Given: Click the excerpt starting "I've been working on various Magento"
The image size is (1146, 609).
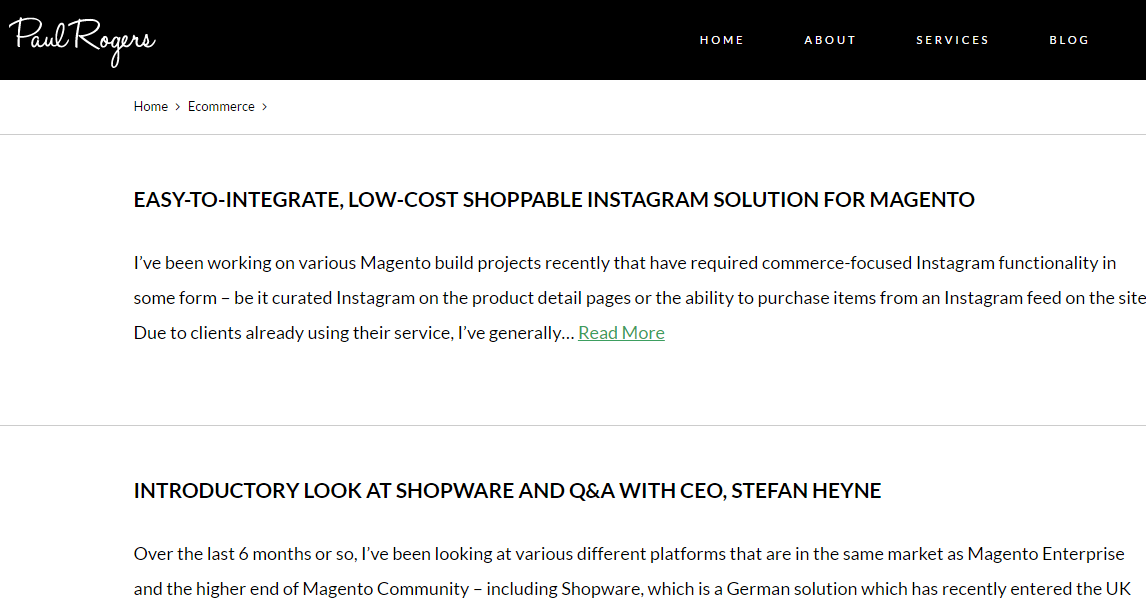Looking at the screenshot, I should pos(640,298).
